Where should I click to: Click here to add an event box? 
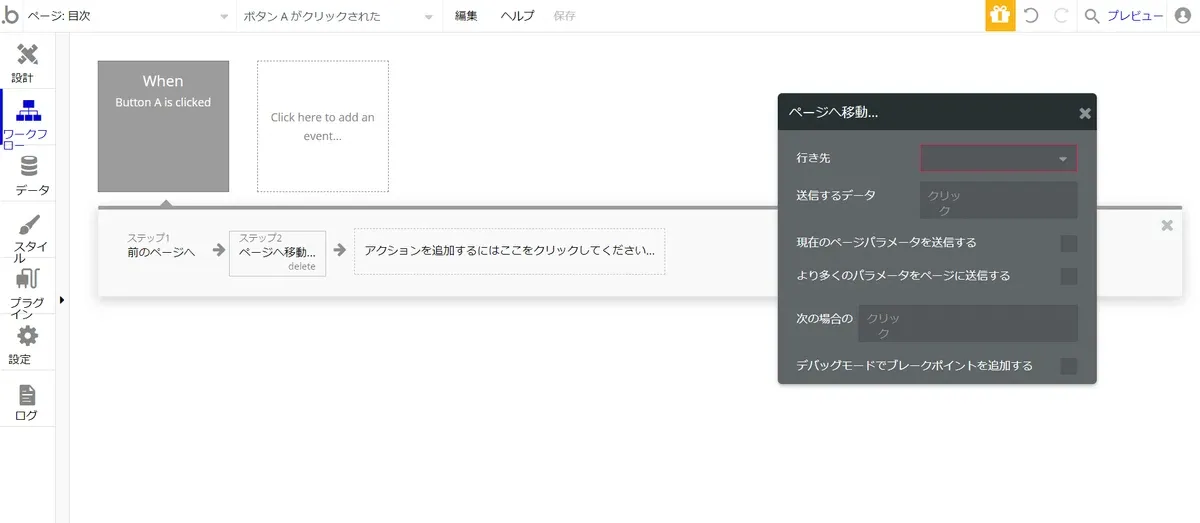(322, 126)
